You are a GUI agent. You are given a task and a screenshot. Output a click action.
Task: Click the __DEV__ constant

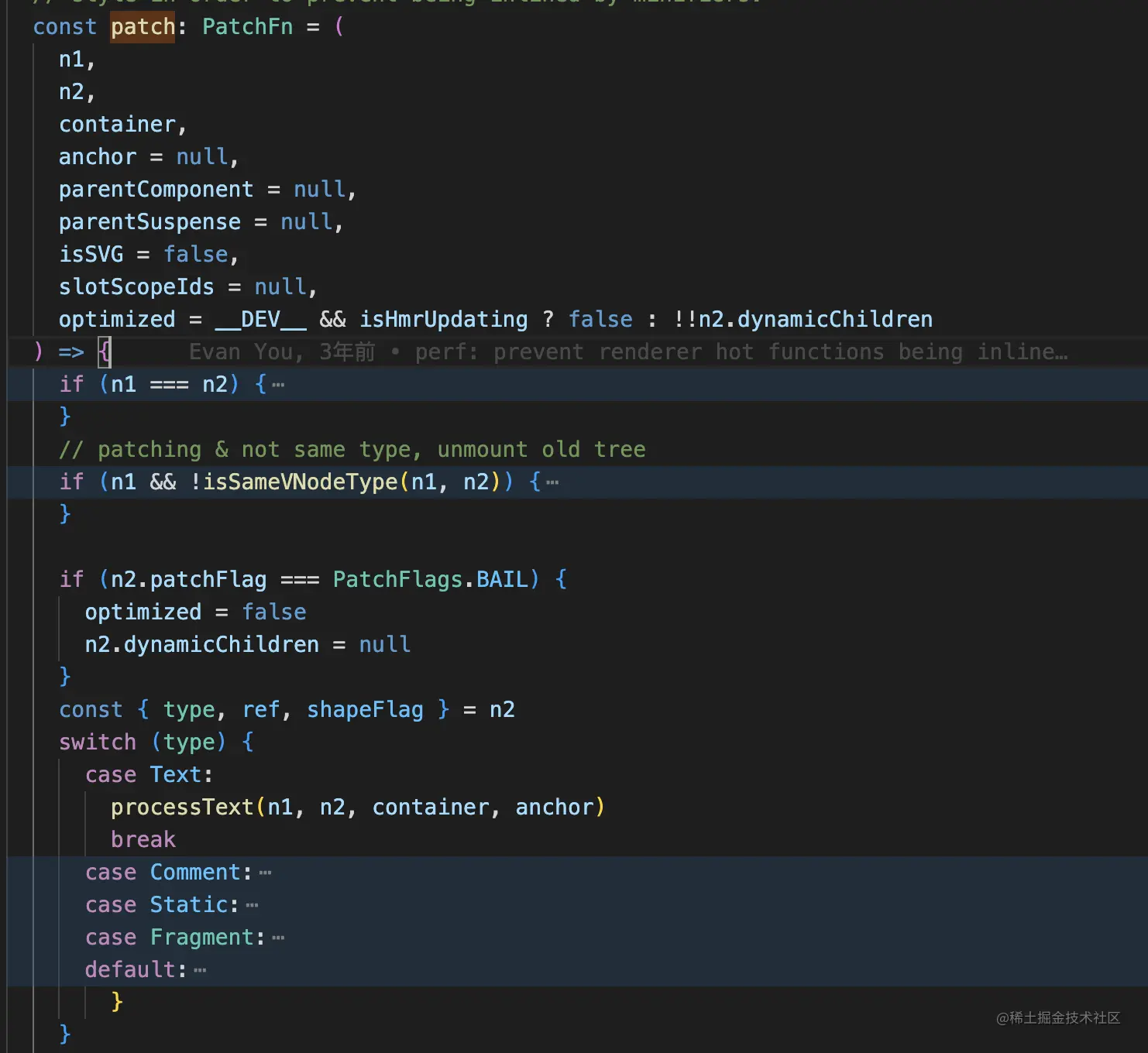261,320
